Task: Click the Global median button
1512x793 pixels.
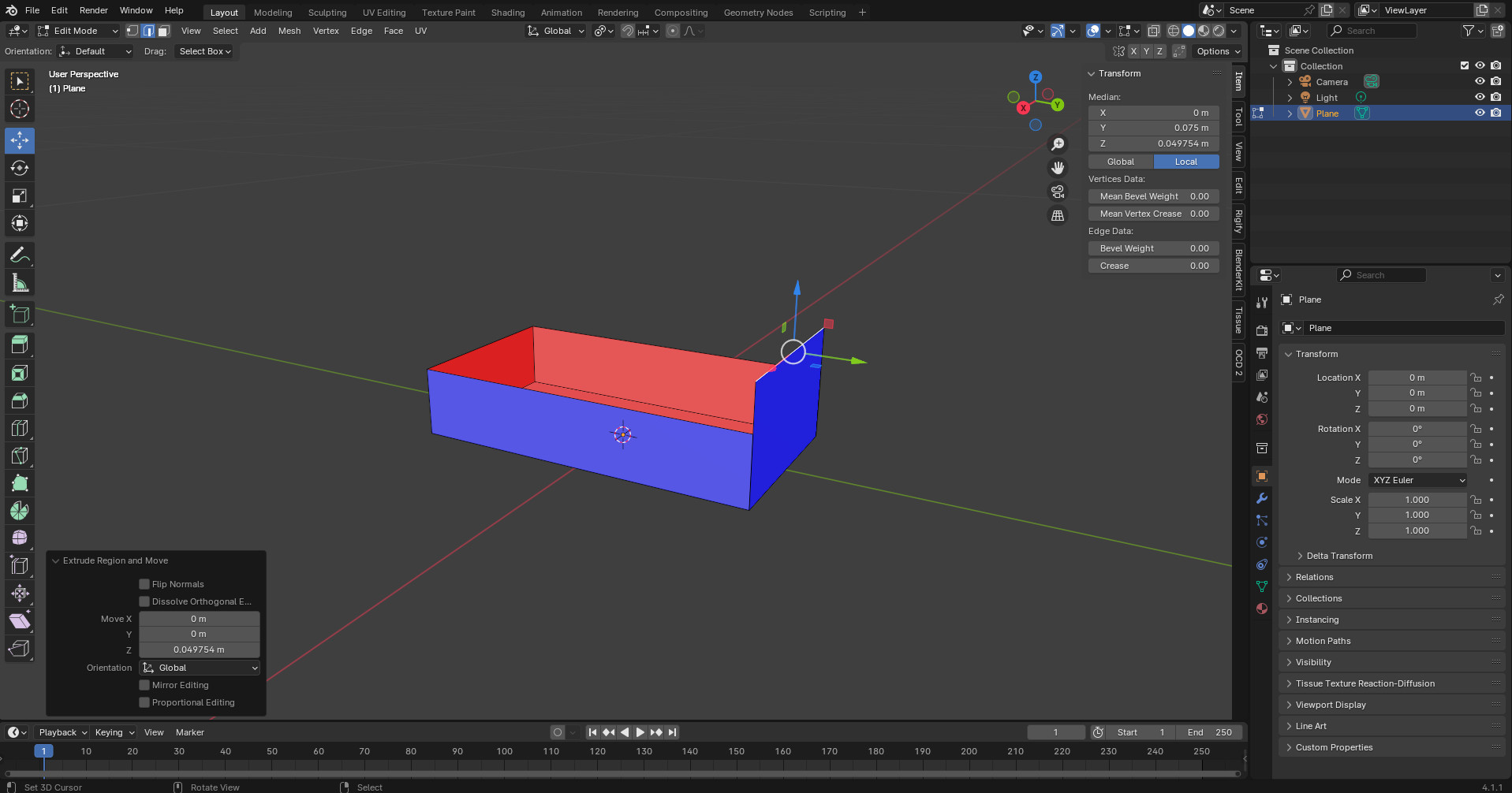Action: [1120, 162]
